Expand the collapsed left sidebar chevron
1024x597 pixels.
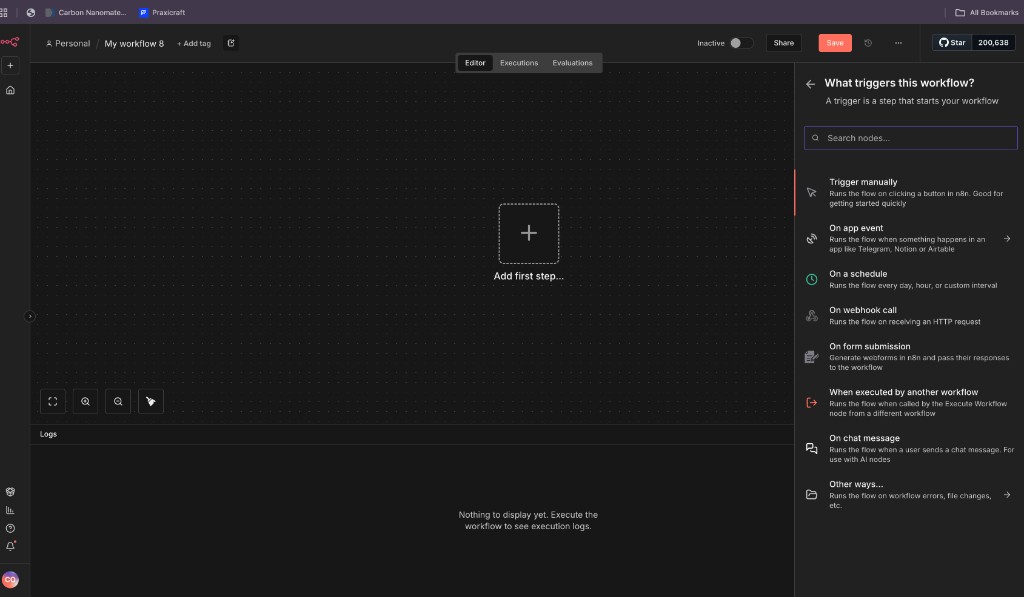tap(29, 316)
